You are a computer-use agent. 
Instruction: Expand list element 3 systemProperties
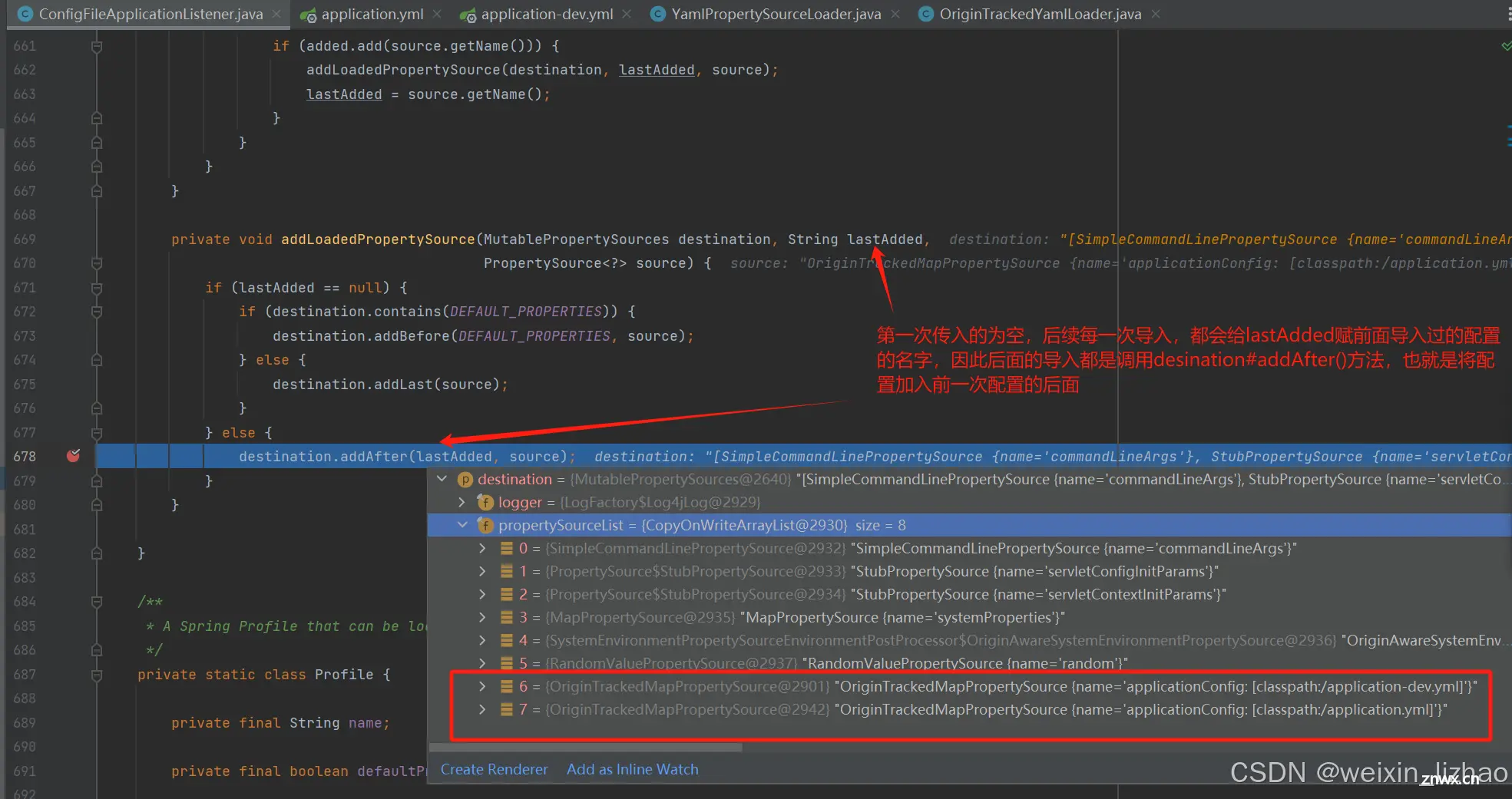coord(482,617)
